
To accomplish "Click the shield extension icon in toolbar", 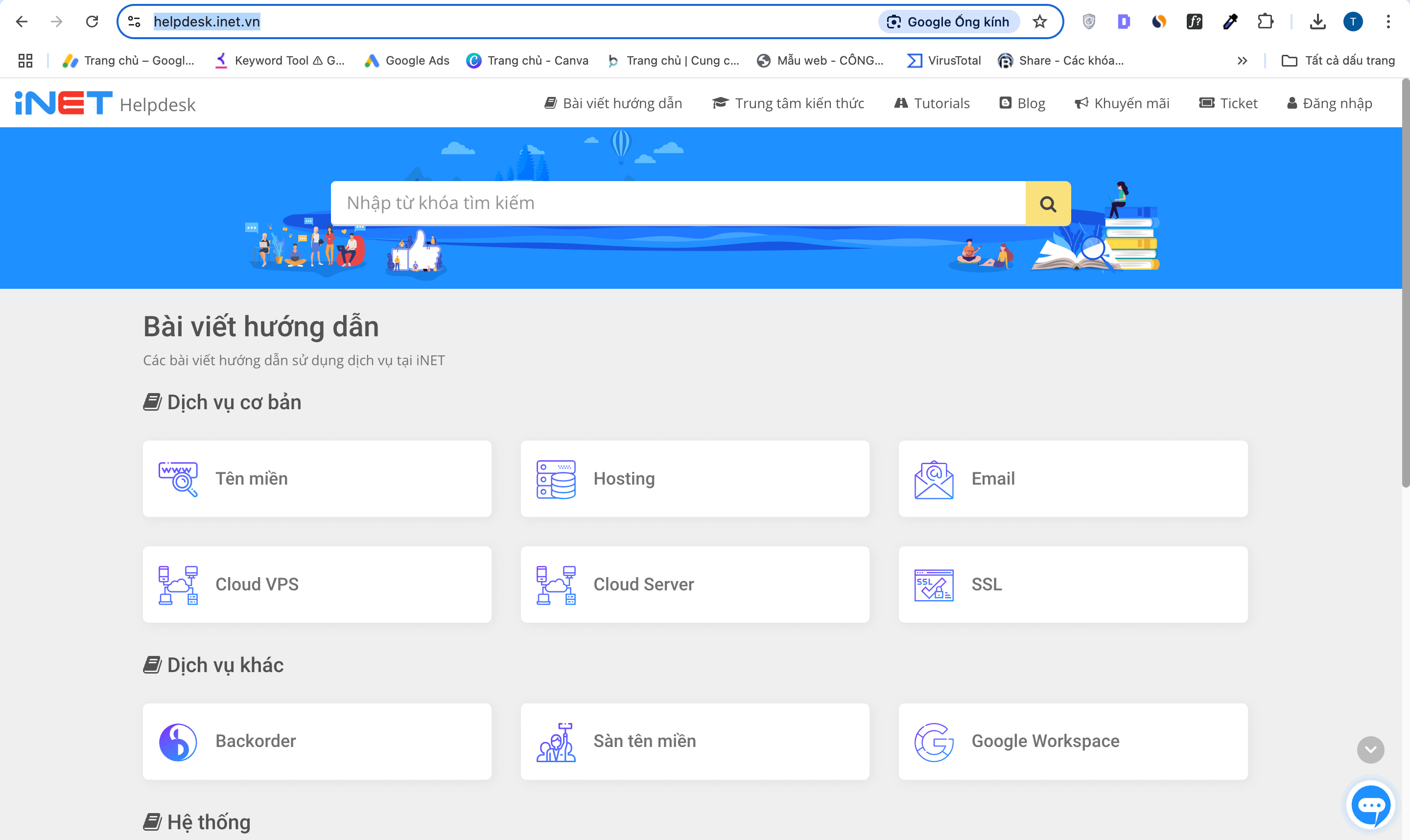I will [x=1088, y=21].
